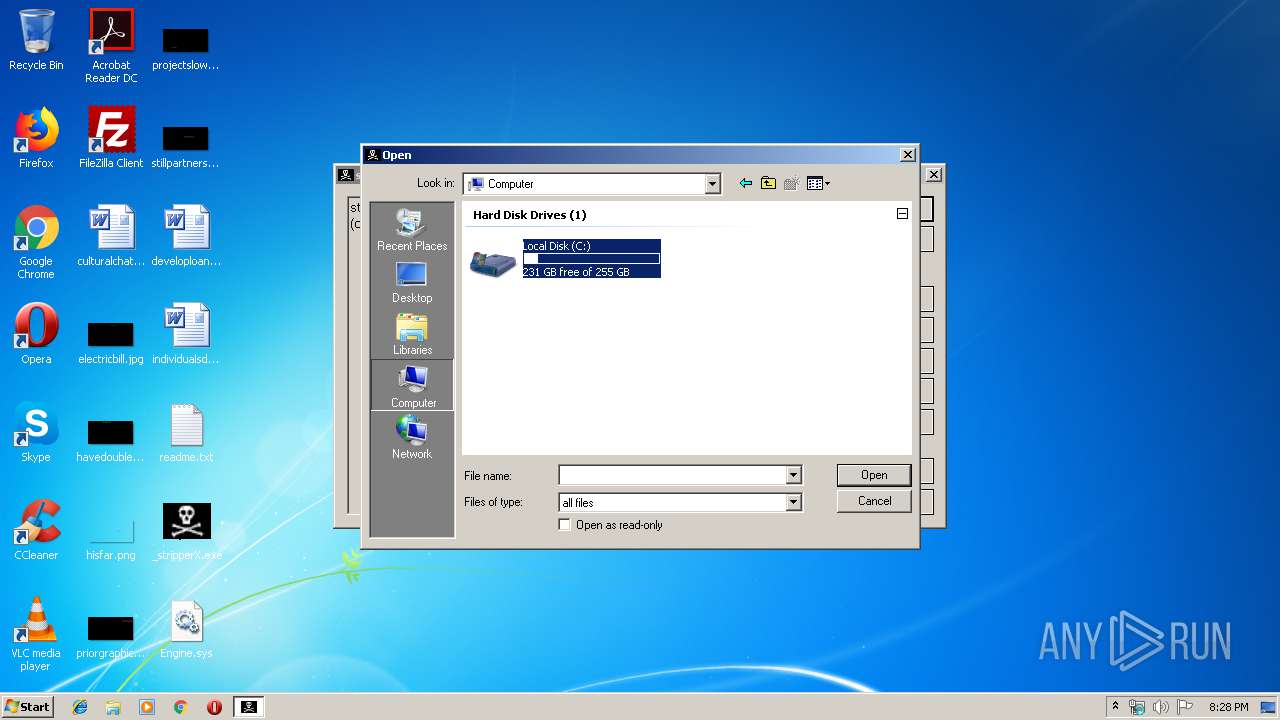Select the stillpartners desktop file

186,146
